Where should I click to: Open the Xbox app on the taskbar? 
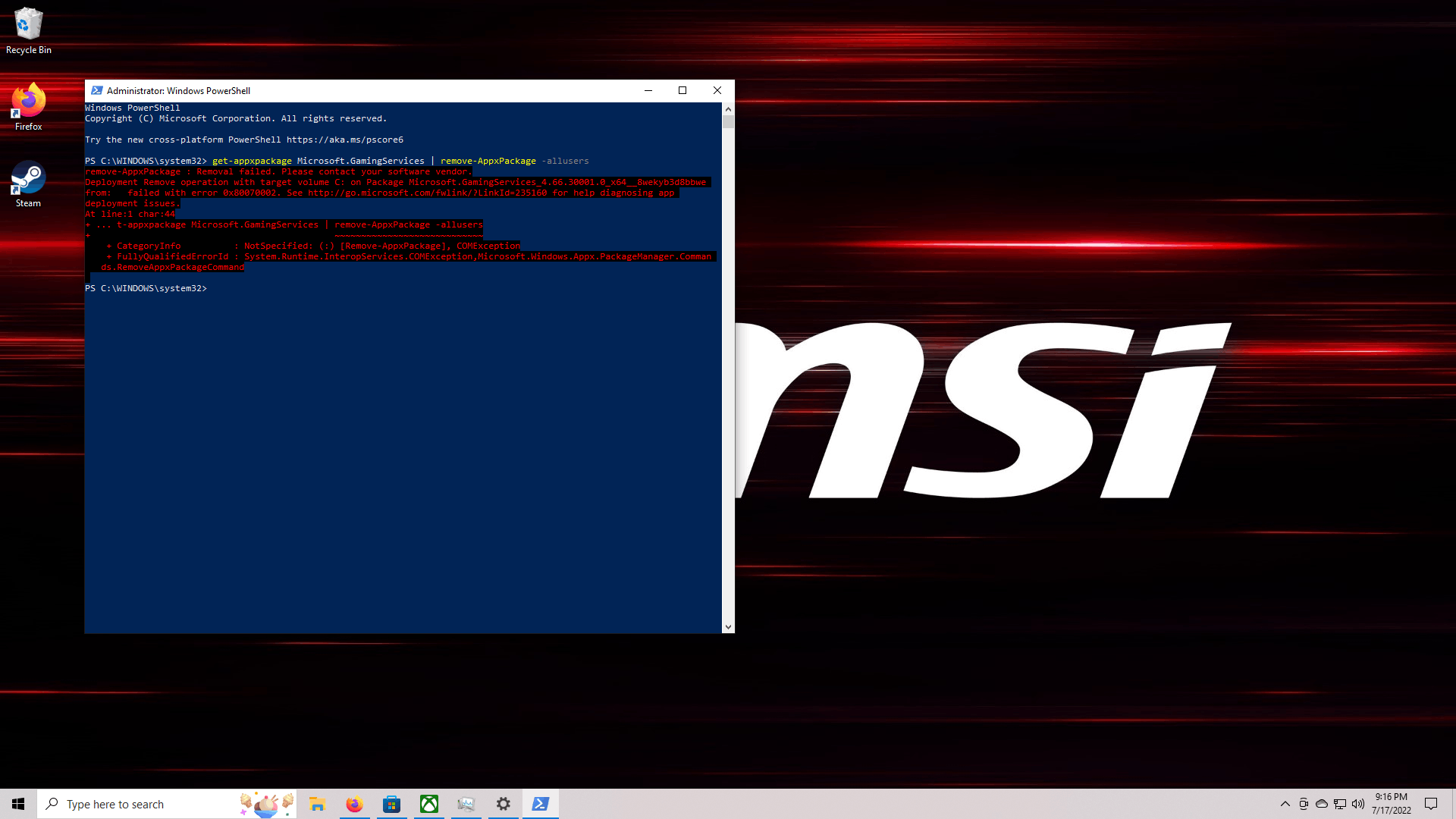pyautogui.click(x=428, y=804)
